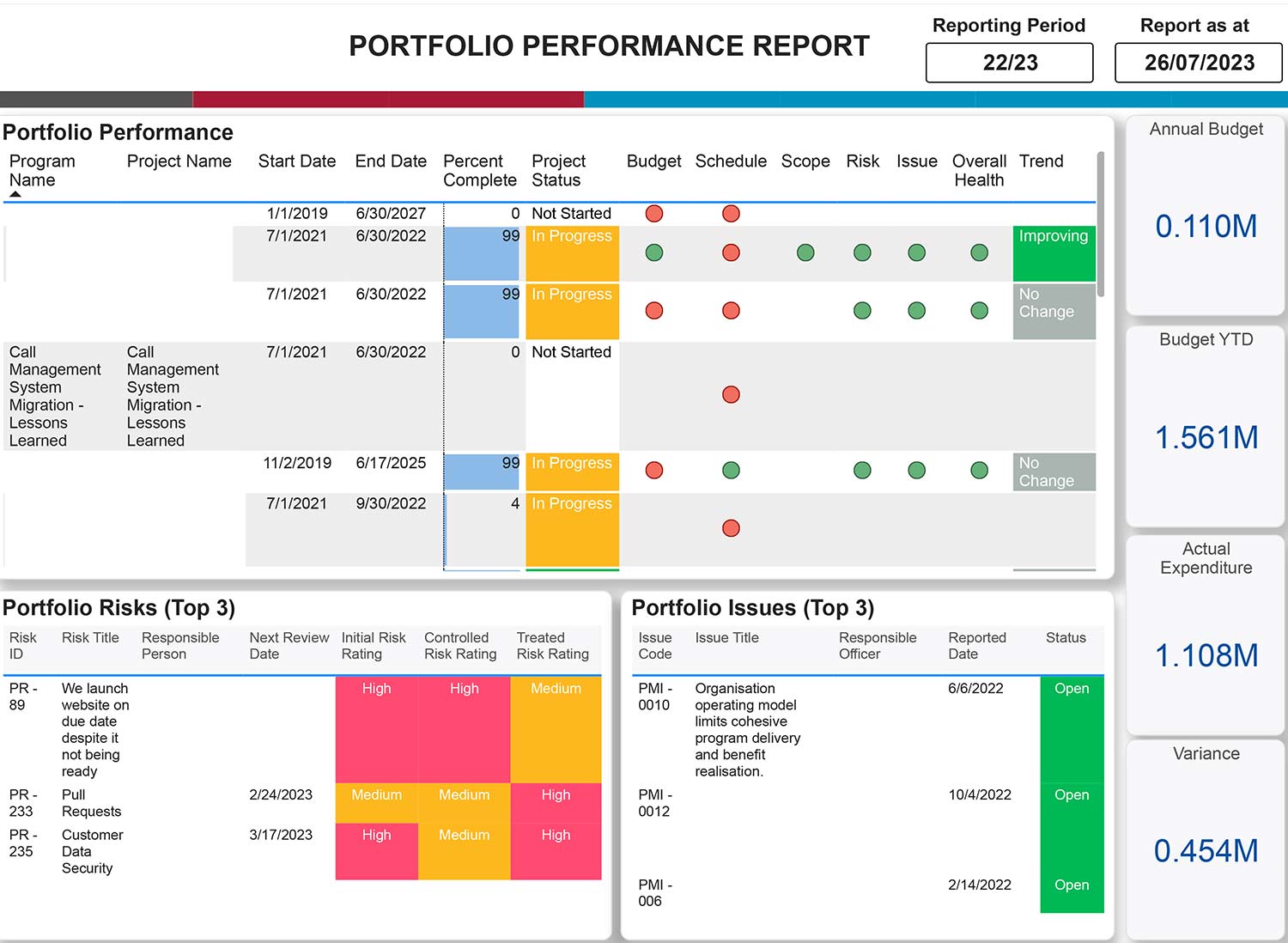Click the High treated rating for PR - 233
This screenshot has height=943, width=1288.
pos(556,803)
